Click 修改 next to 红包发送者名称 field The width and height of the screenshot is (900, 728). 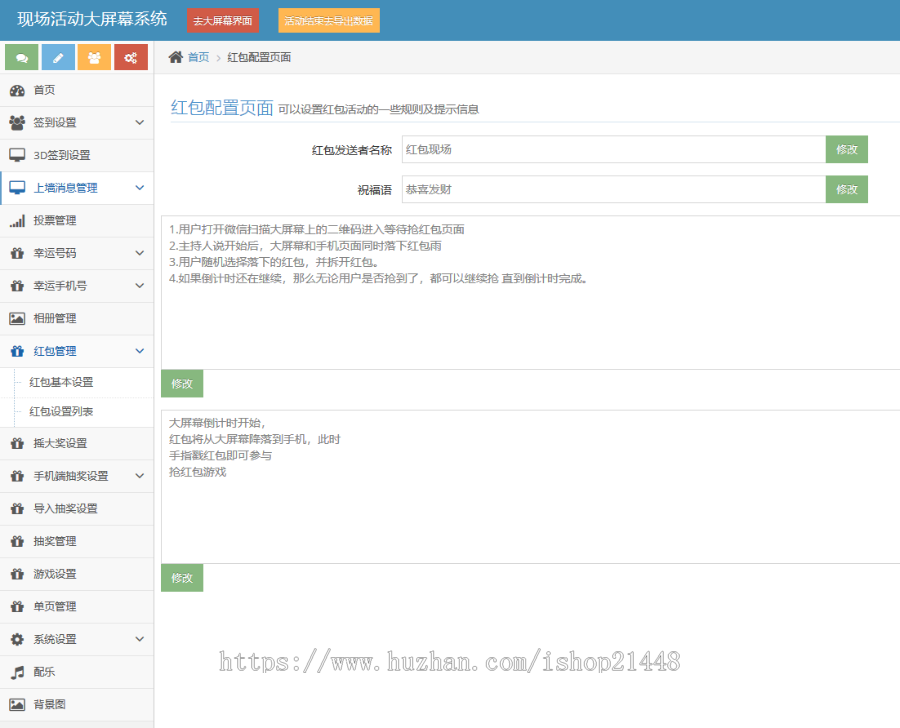pos(847,149)
